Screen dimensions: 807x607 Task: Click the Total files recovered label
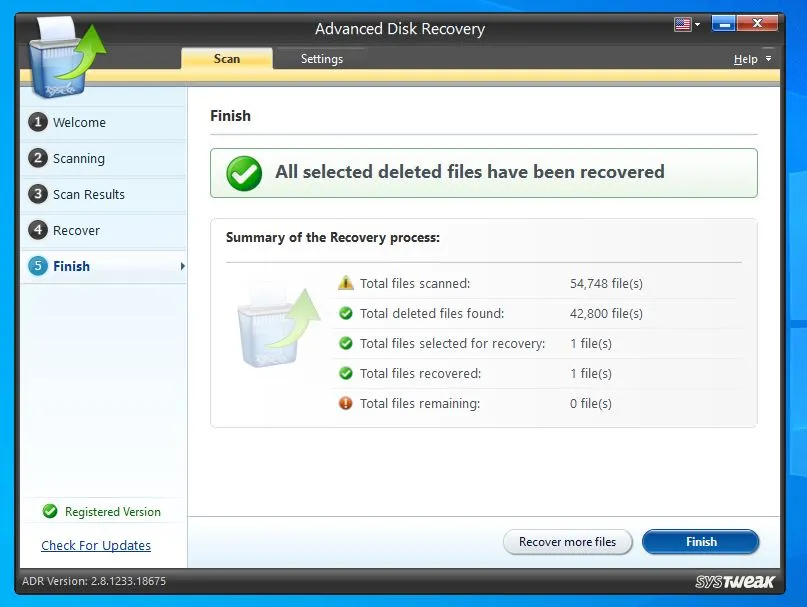(x=420, y=373)
